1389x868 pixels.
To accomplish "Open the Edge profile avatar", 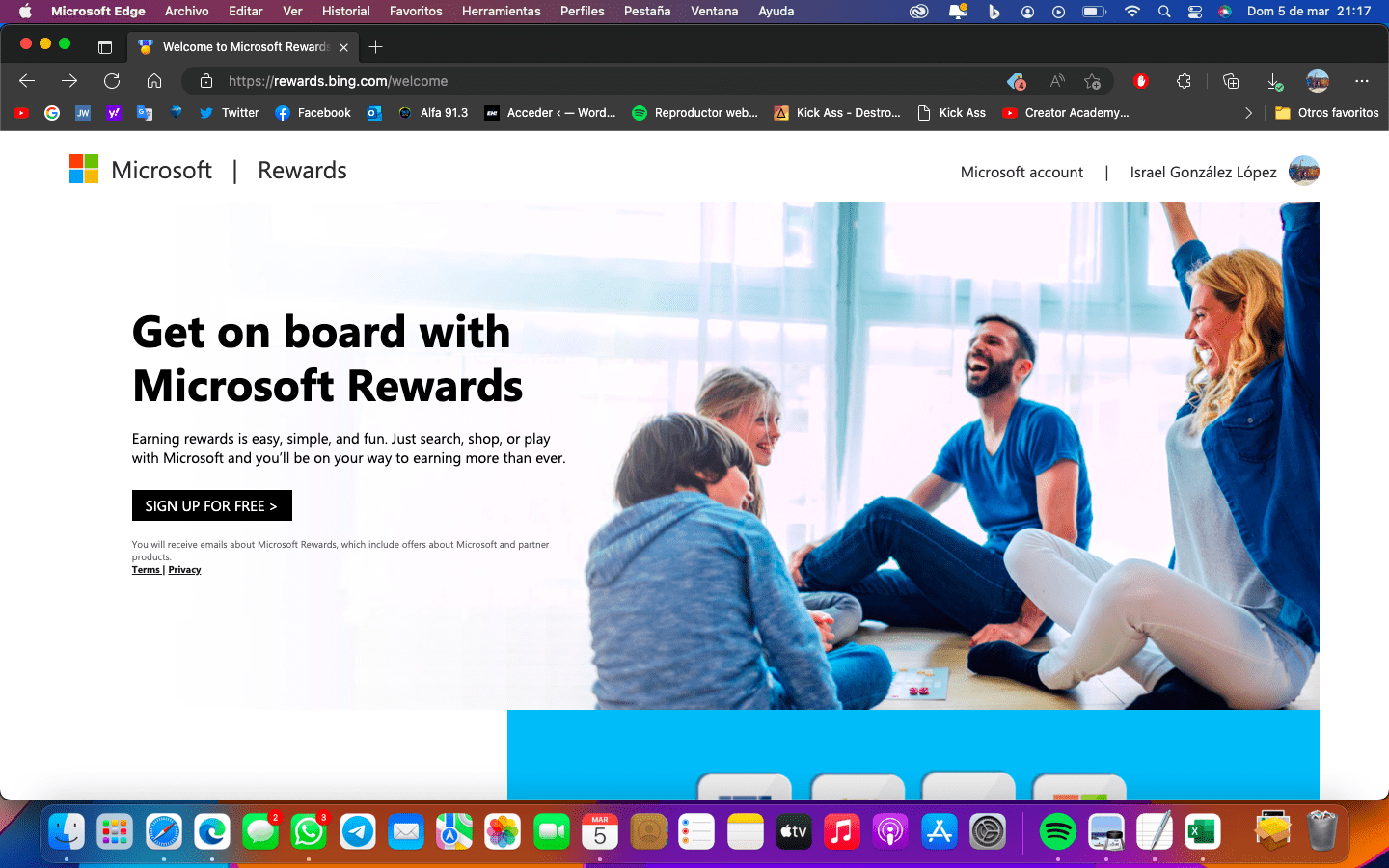I will pyautogui.click(x=1318, y=81).
